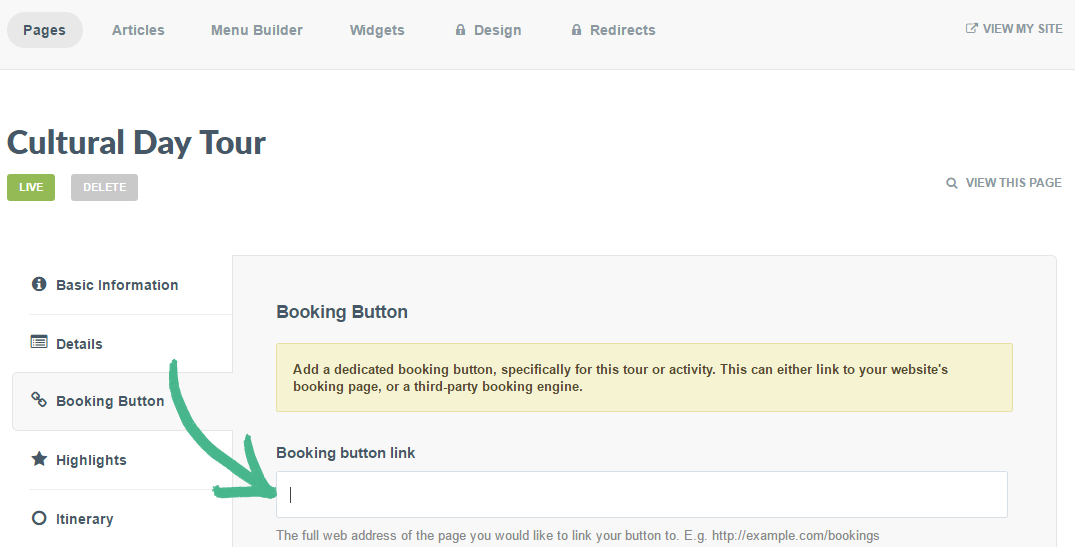Open the Pages tab
This screenshot has height=547, width=1075.
pos(44,30)
